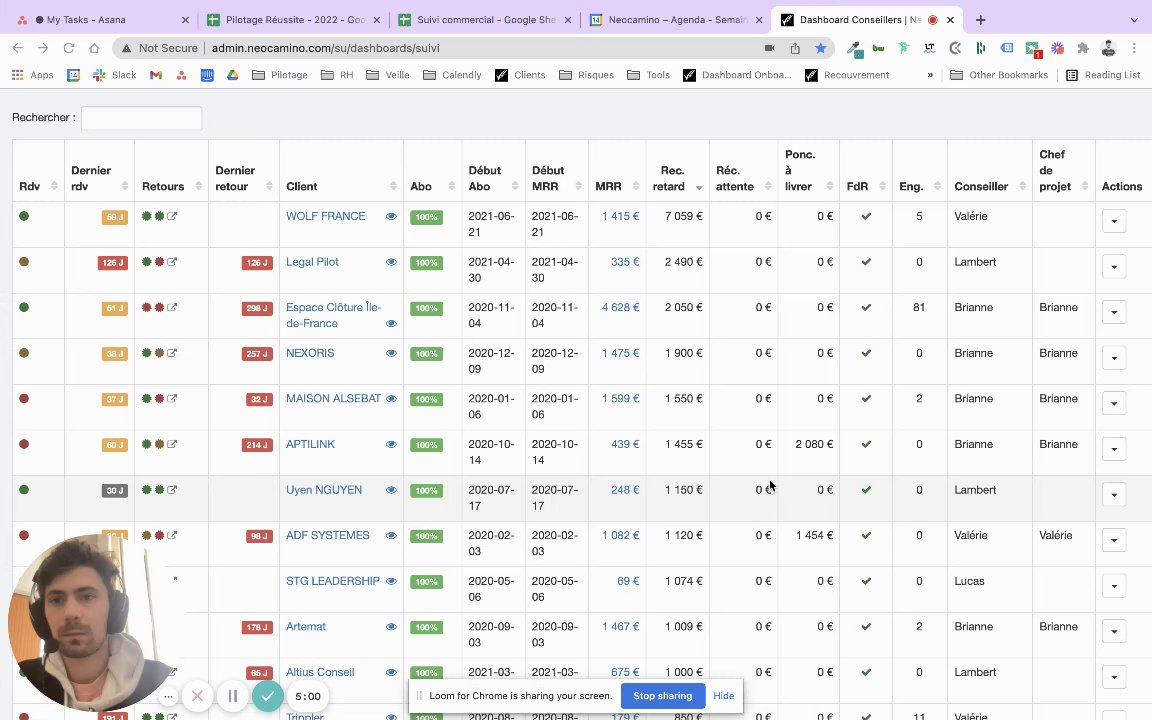Viewport: 1152px width, 720px height.
Task: Open the Reading List
Action: 1103,75
